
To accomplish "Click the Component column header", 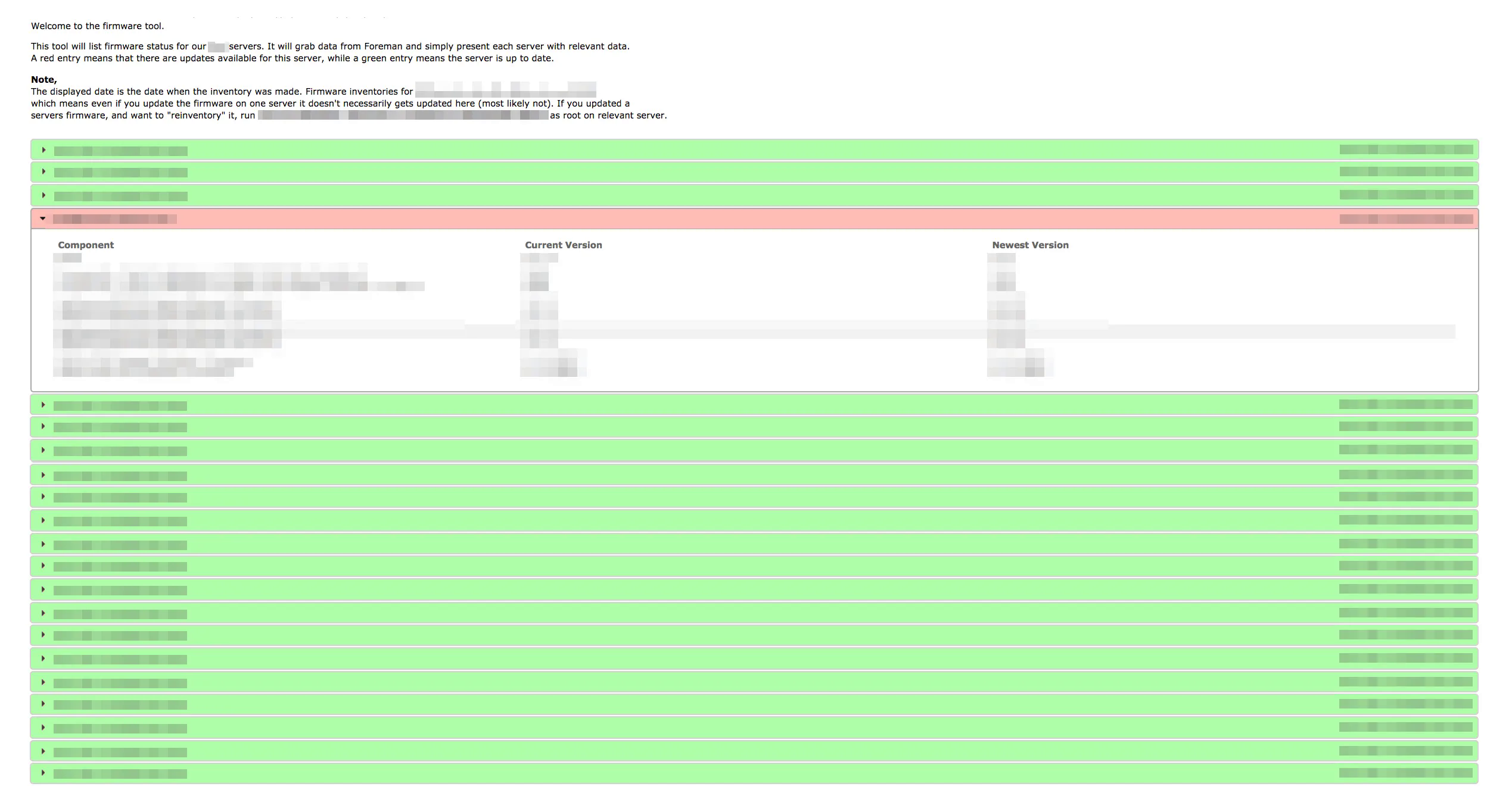I will click(x=86, y=245).
